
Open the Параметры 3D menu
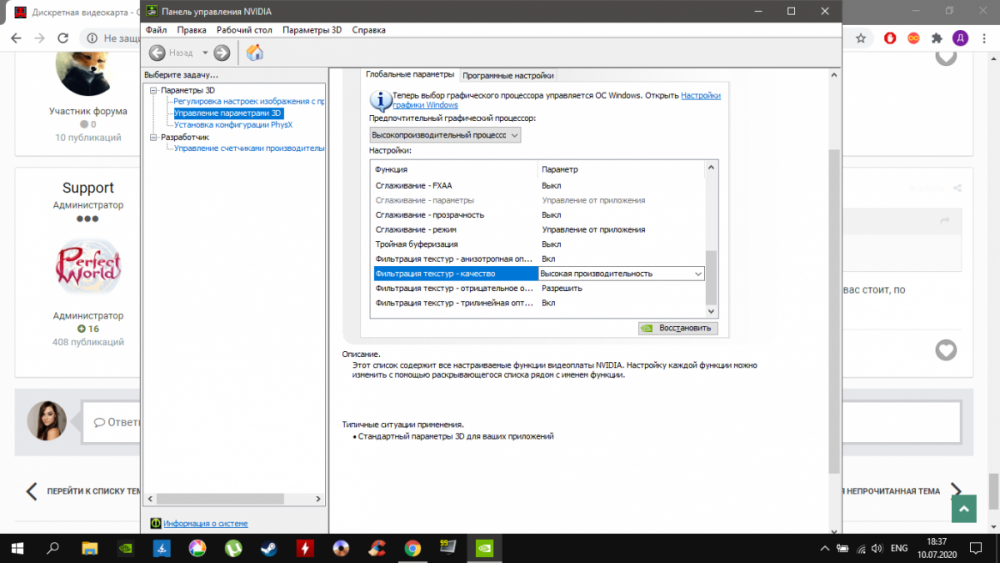coord(311,30)
